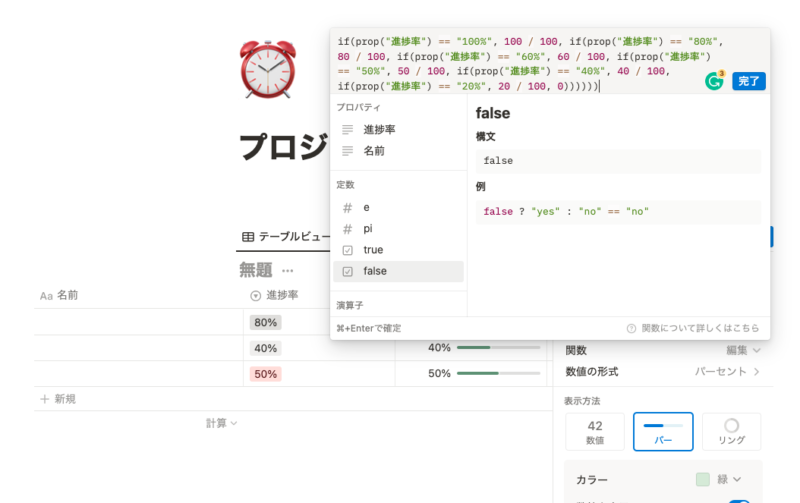Click the table view grid icon
800x503 pixels.
(248, 237)
